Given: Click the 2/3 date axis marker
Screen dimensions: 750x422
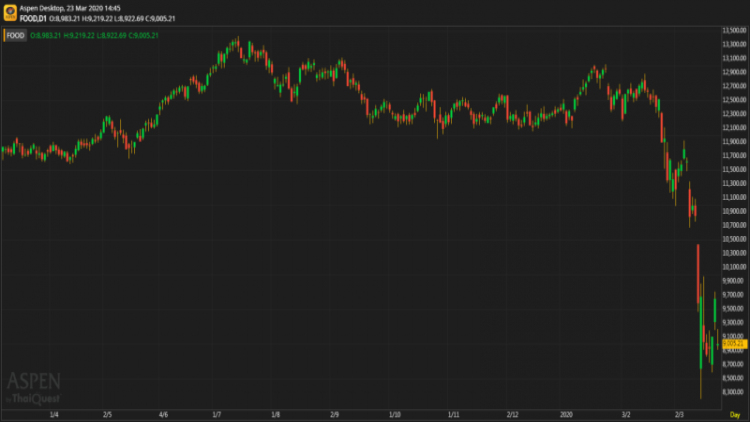Looking at the screenshot, I should 680,414.
